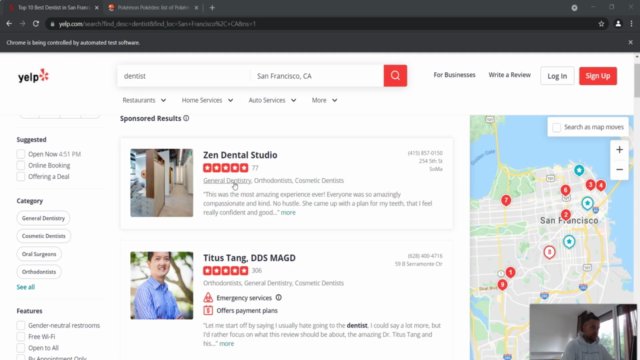
Task: Check Offering a Deal filter
Action: 21,176
